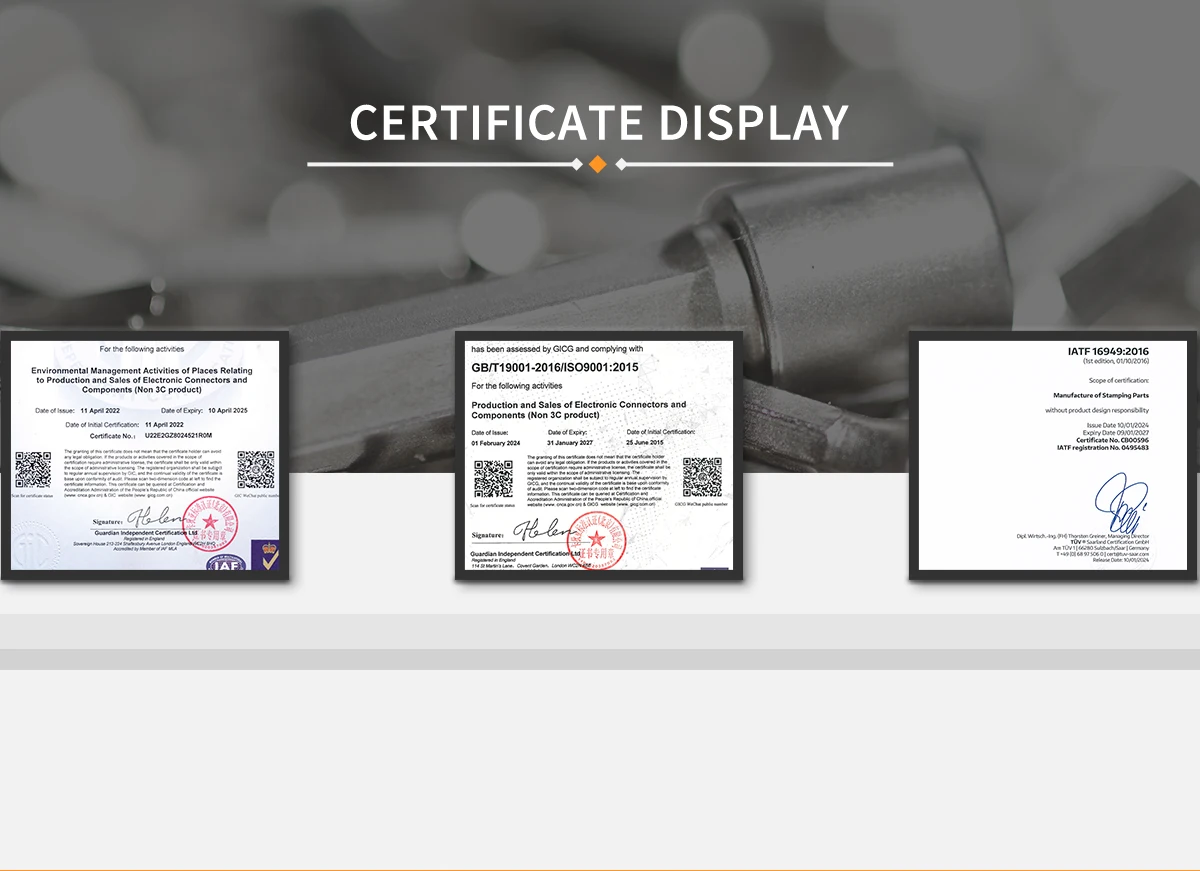
Task: Open the GB/T19001-2016/ISO9001:2015 certificate image
Action: pos(599,456)
